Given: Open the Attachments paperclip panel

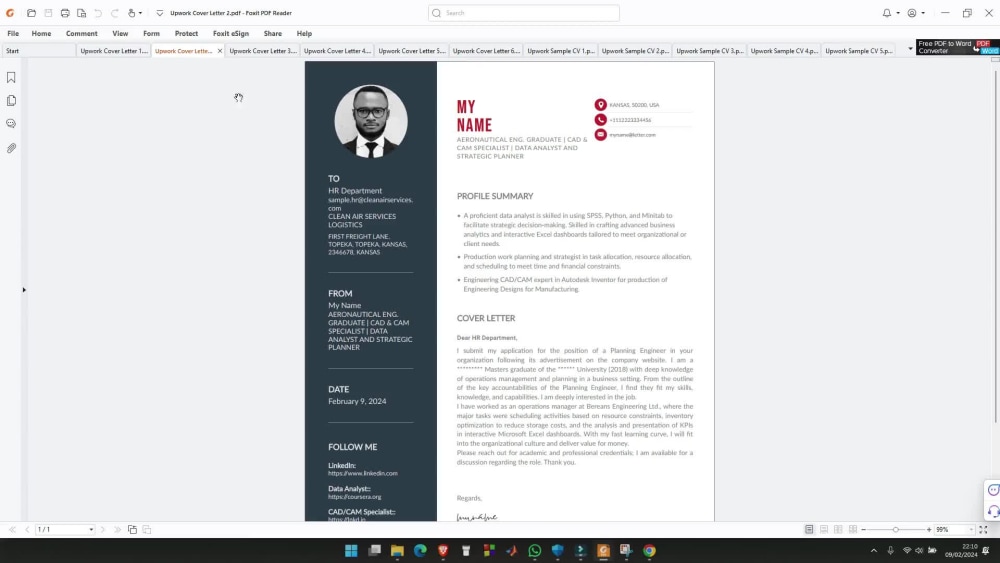Looking at the screenshot, I should point(11,148).
